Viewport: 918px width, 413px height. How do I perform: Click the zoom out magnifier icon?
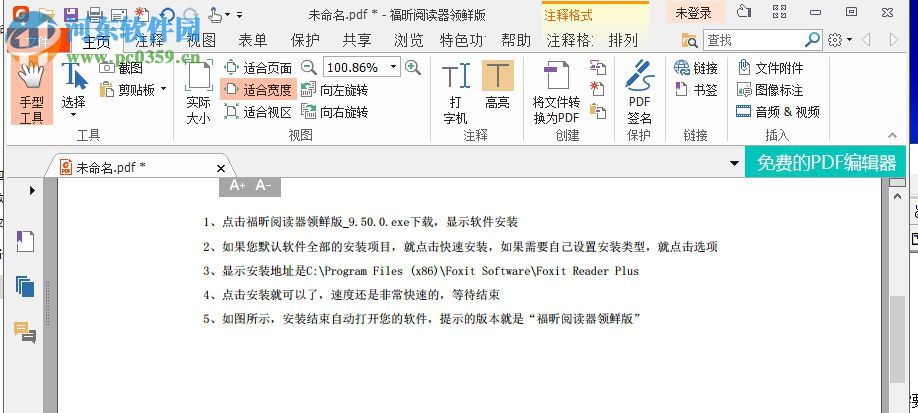coord(309,67)
